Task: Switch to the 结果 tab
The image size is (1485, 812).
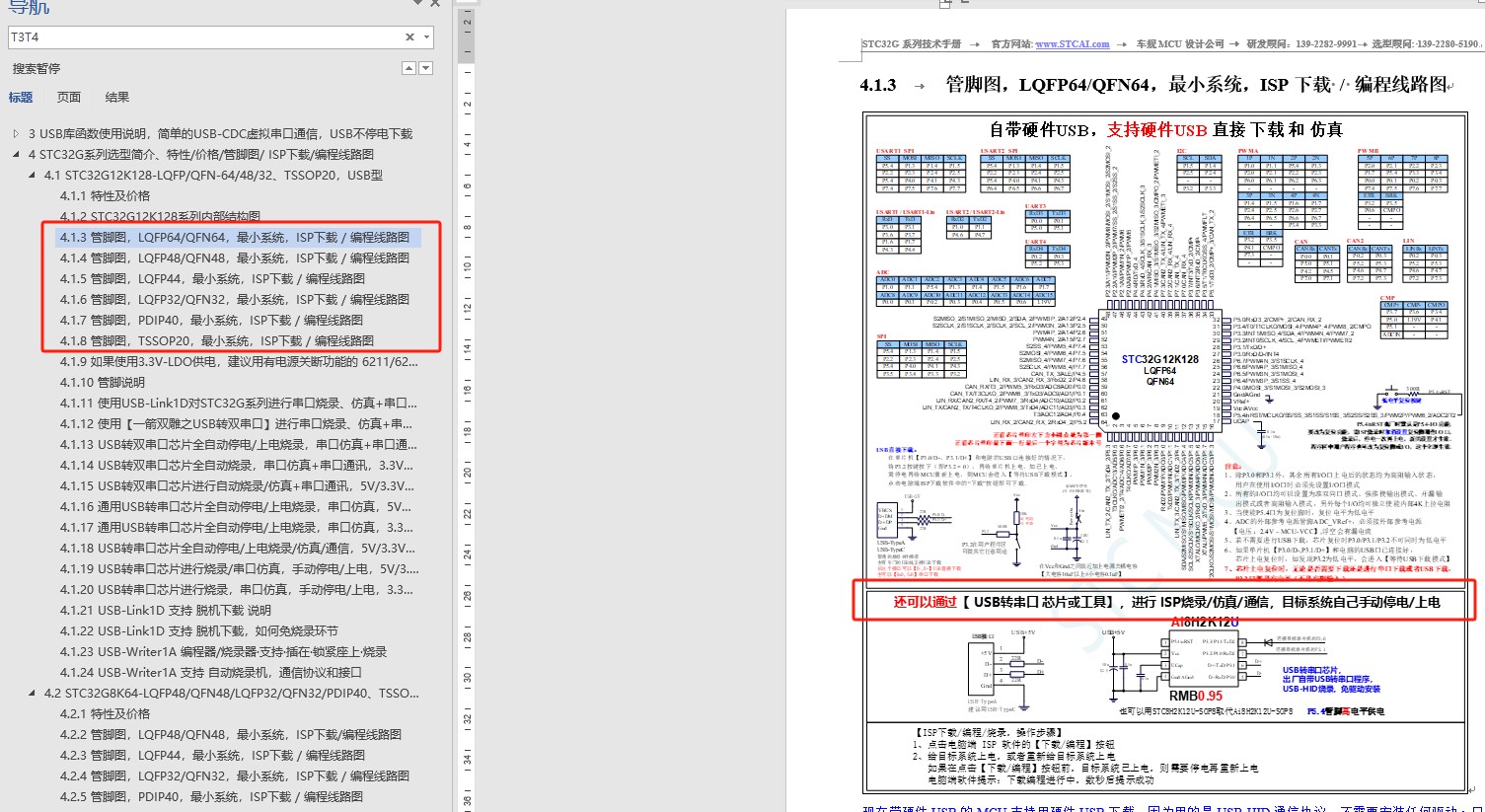Action: [117, 98]
